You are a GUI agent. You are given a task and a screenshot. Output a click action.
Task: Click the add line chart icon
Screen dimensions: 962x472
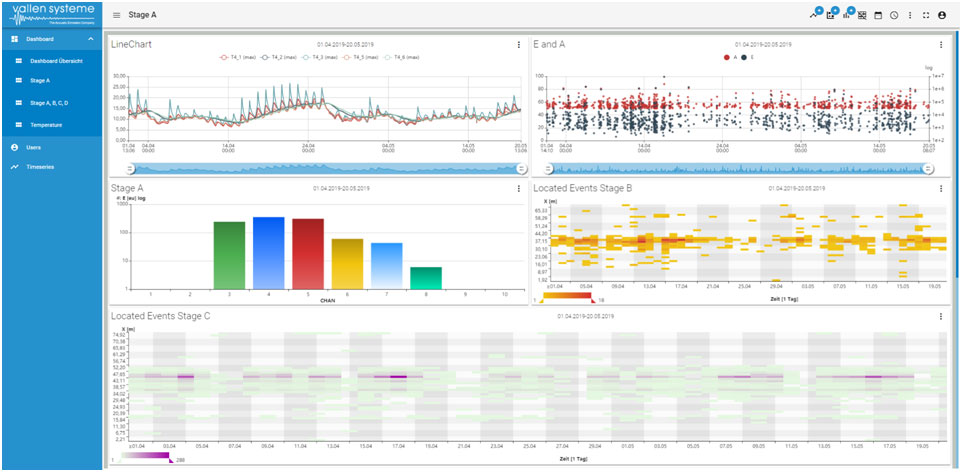coord(814,16)
